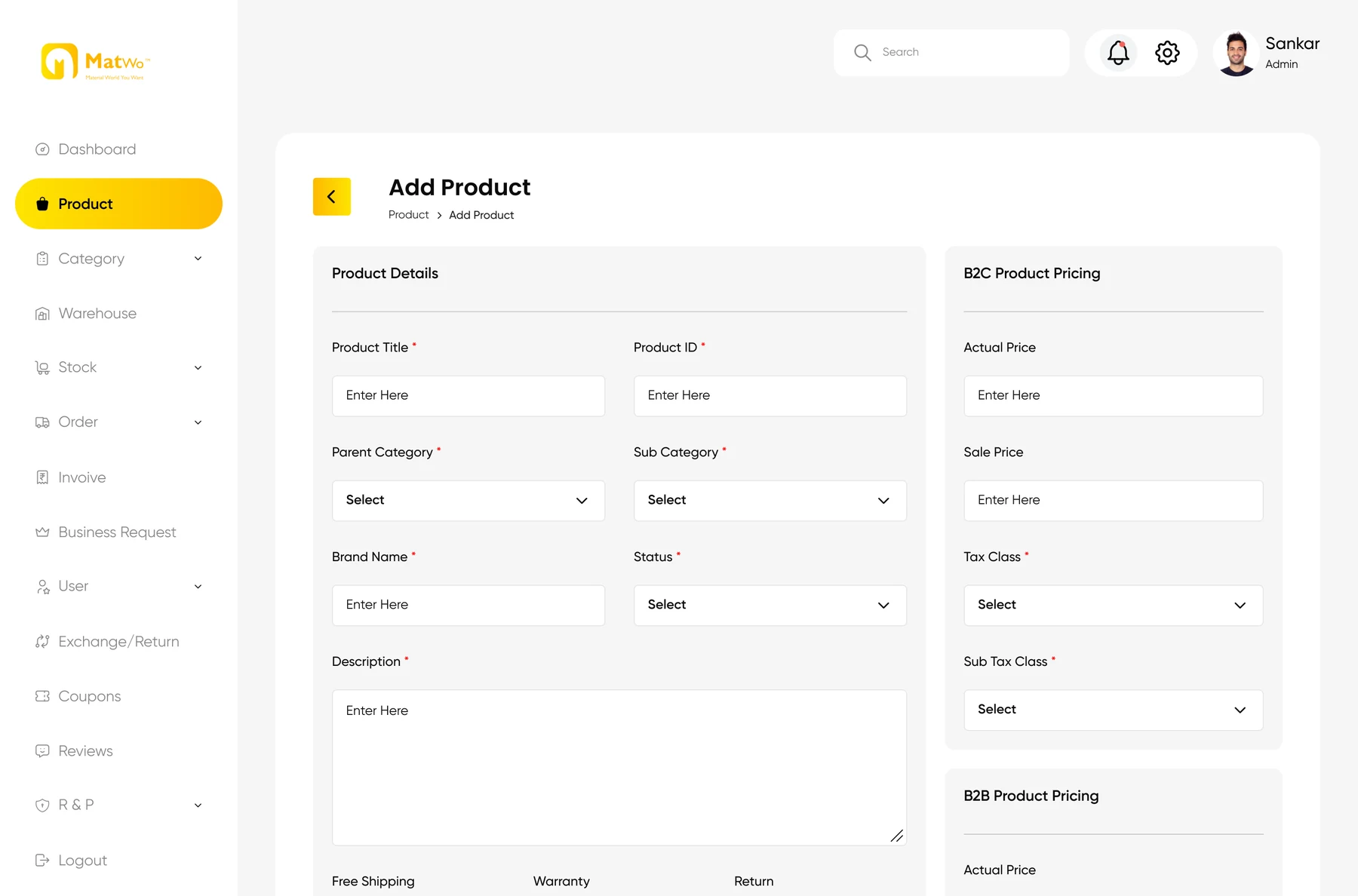This screenshot has height=896, width=1358.
Task: Open the Status dropdown
Action: (x=770, y=606)
